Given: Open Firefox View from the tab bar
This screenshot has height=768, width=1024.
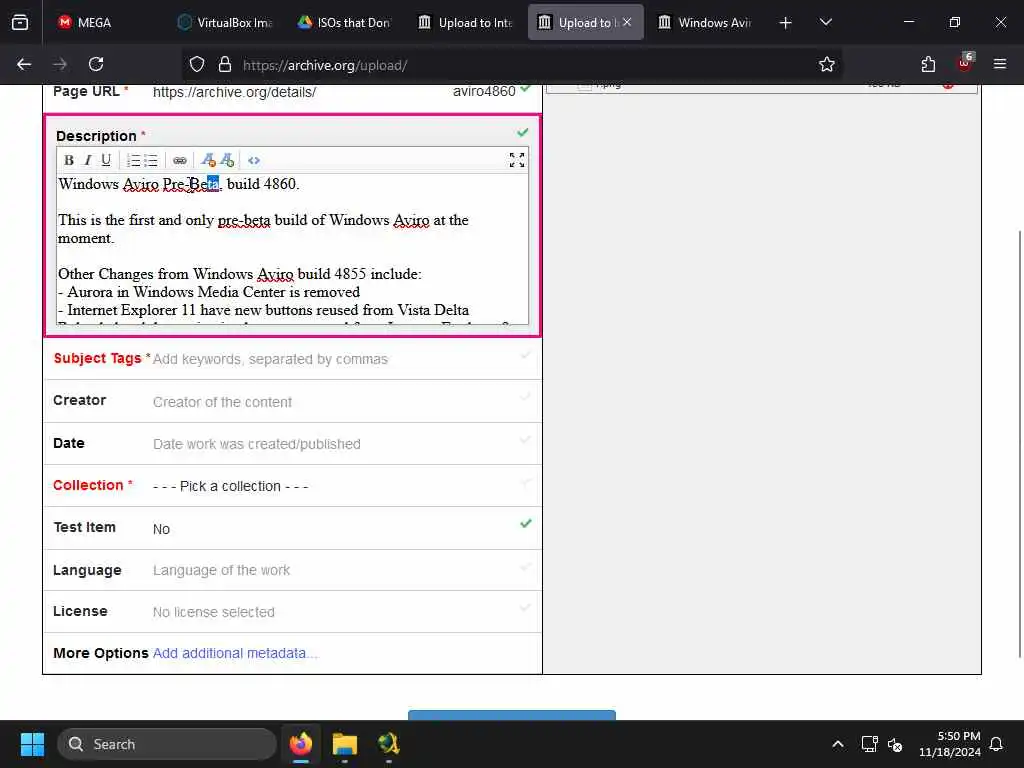Looking at the screenshot, I should point(20,23).
